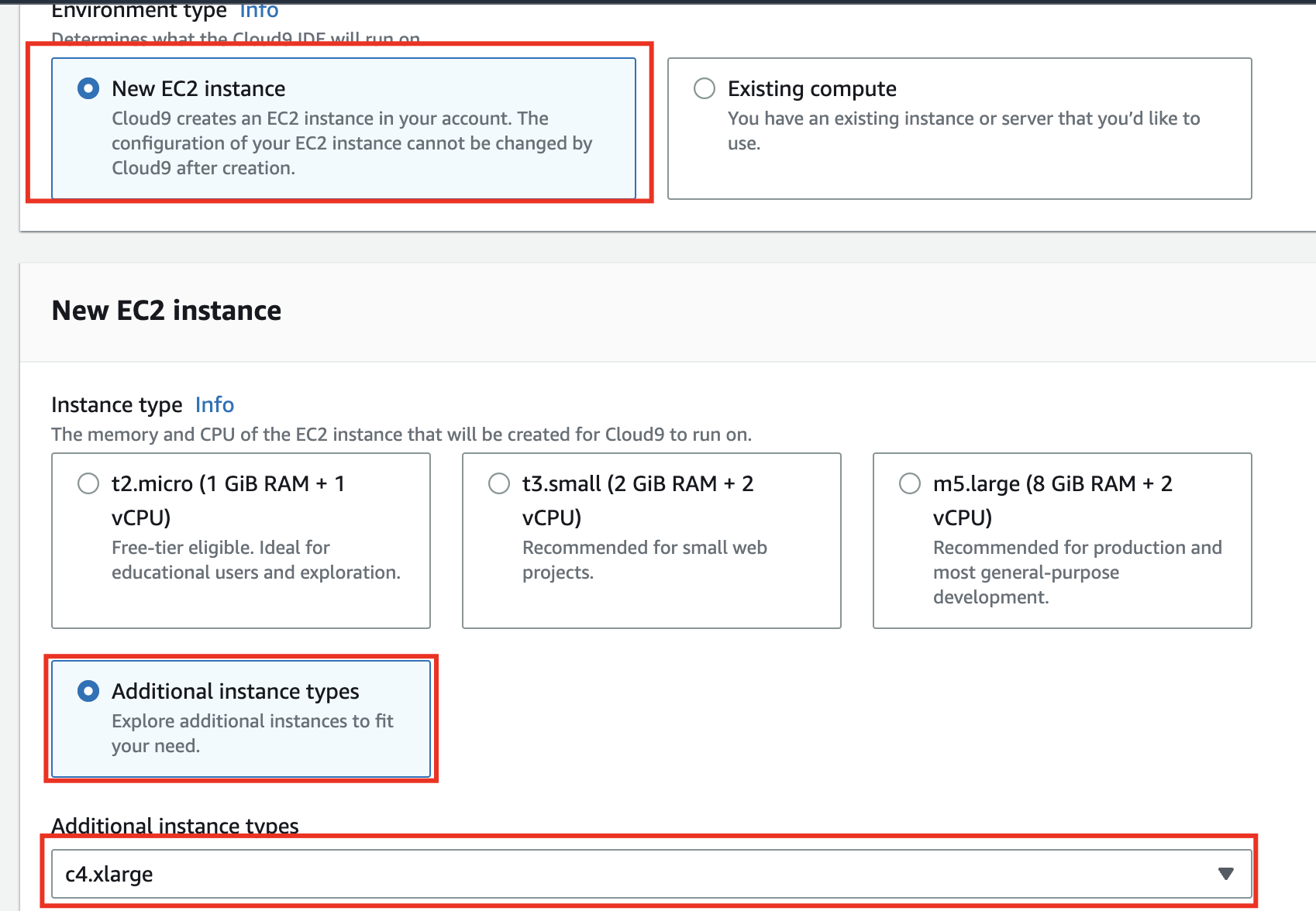Select the m5.large instance type

pos(909,483)
